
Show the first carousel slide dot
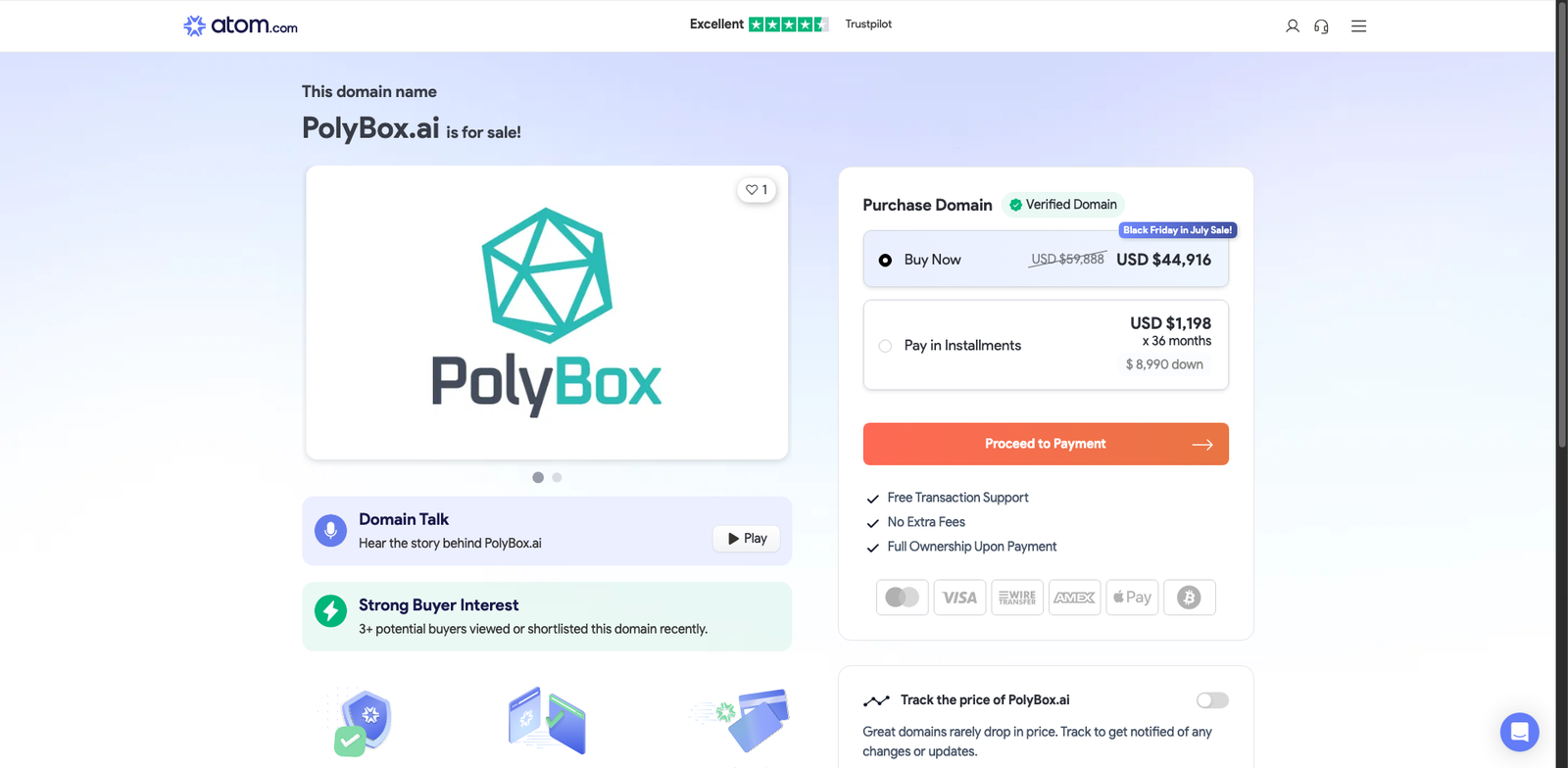pos(538,477)
